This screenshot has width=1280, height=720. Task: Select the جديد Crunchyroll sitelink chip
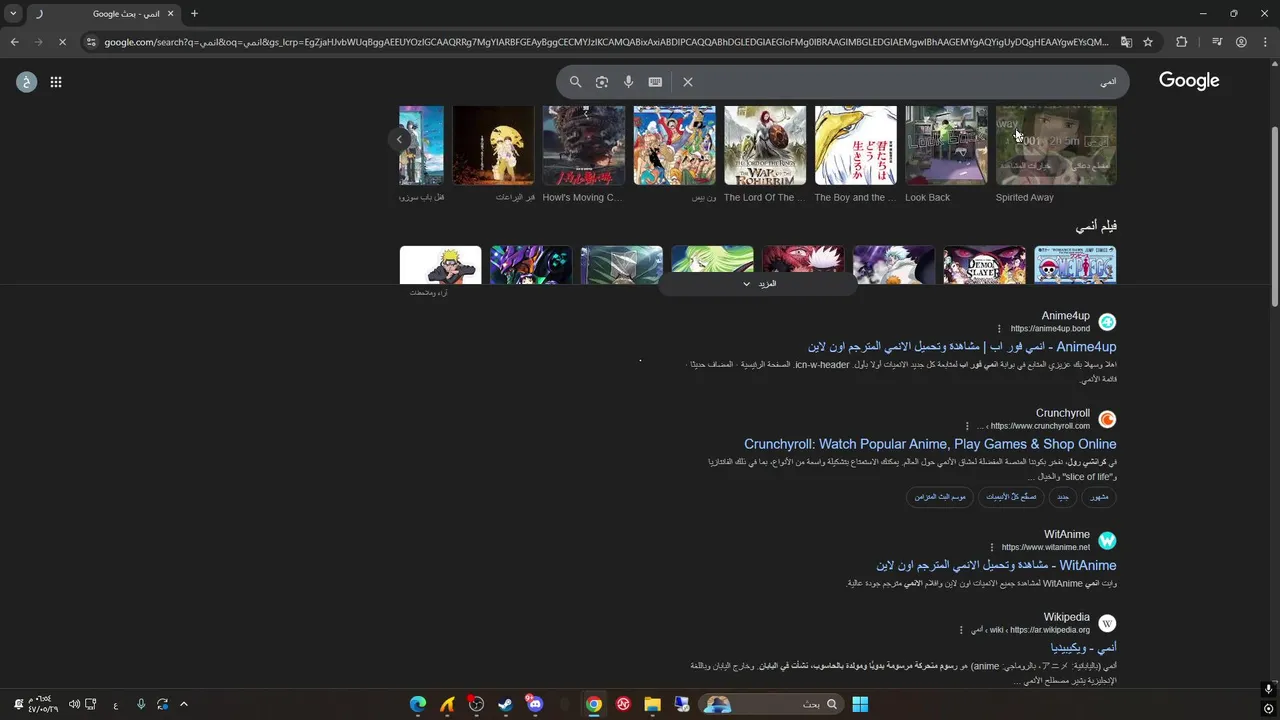[1063, 497]
